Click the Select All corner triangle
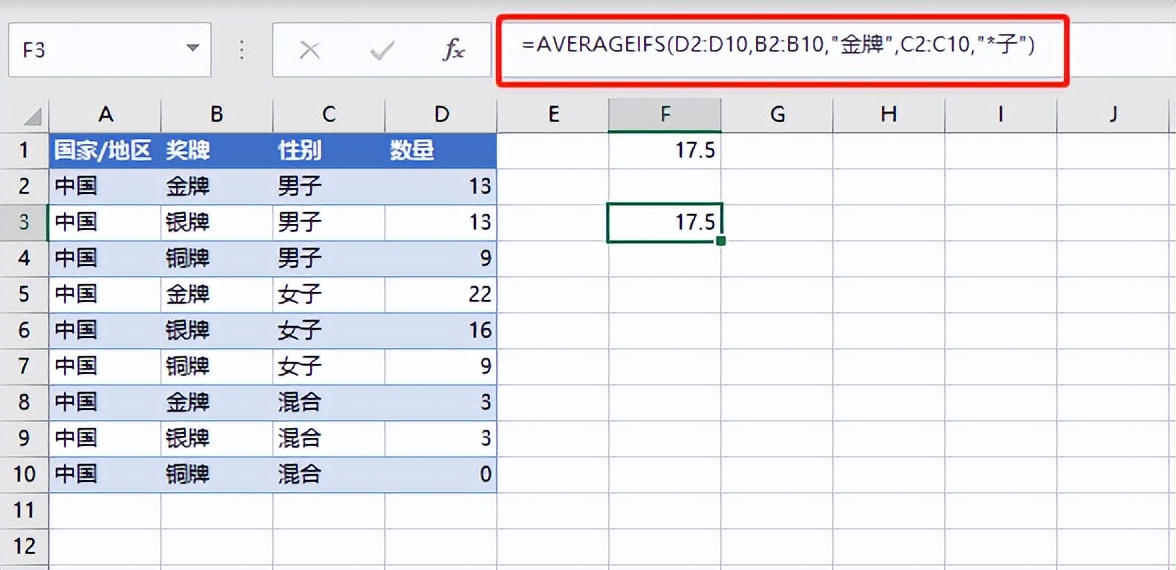The width and height of the screenshot is (1176, 570). tap(33, 116)
